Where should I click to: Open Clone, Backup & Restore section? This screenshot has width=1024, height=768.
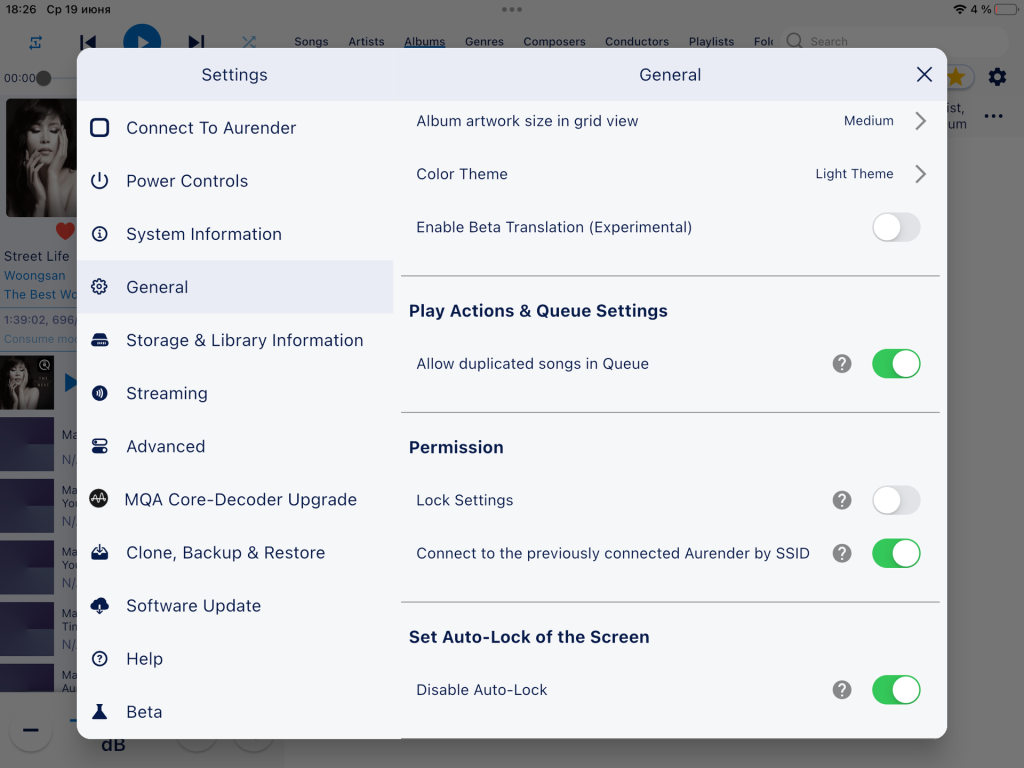[235, 552]
